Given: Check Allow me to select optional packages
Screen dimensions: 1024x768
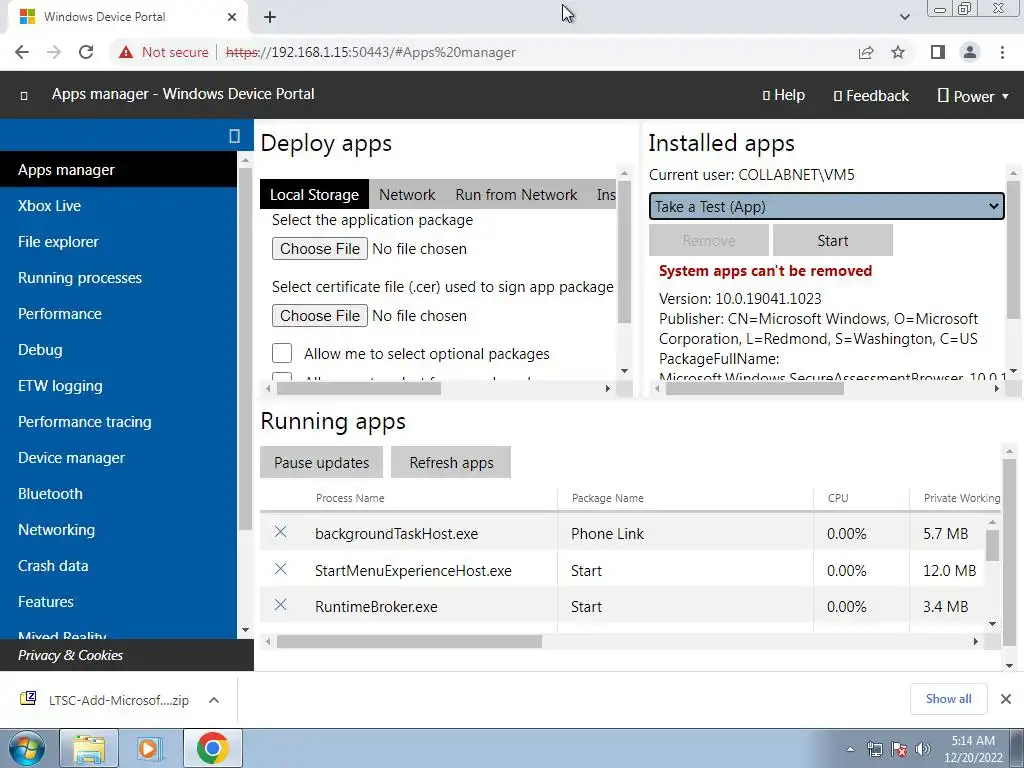Looking at the screenshot, I should click(x=282, y=353).
